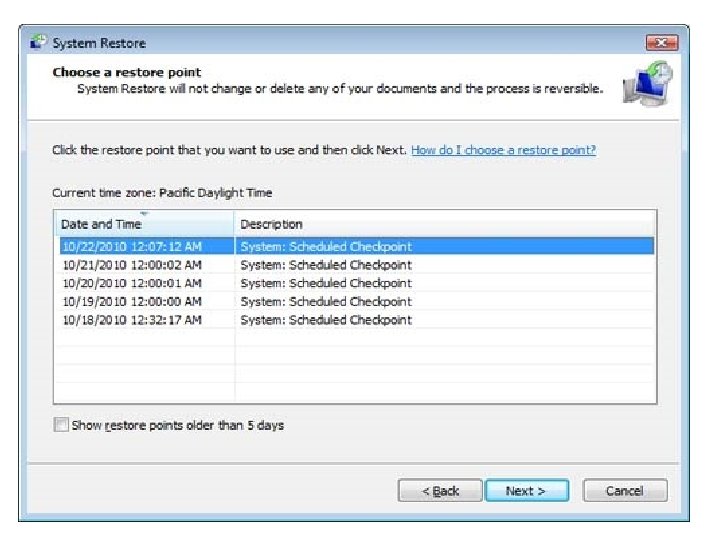Click the System Restore title bar icon
The image size is (720, 540).
(x=38, y=42)
